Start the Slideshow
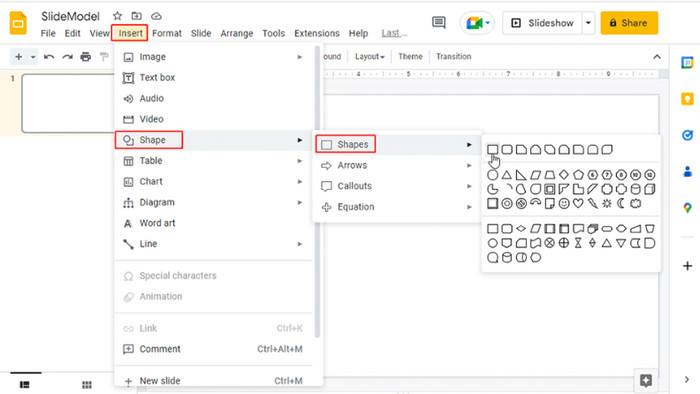The height and width of the screenshot is (394, 700). coord(543,23)
